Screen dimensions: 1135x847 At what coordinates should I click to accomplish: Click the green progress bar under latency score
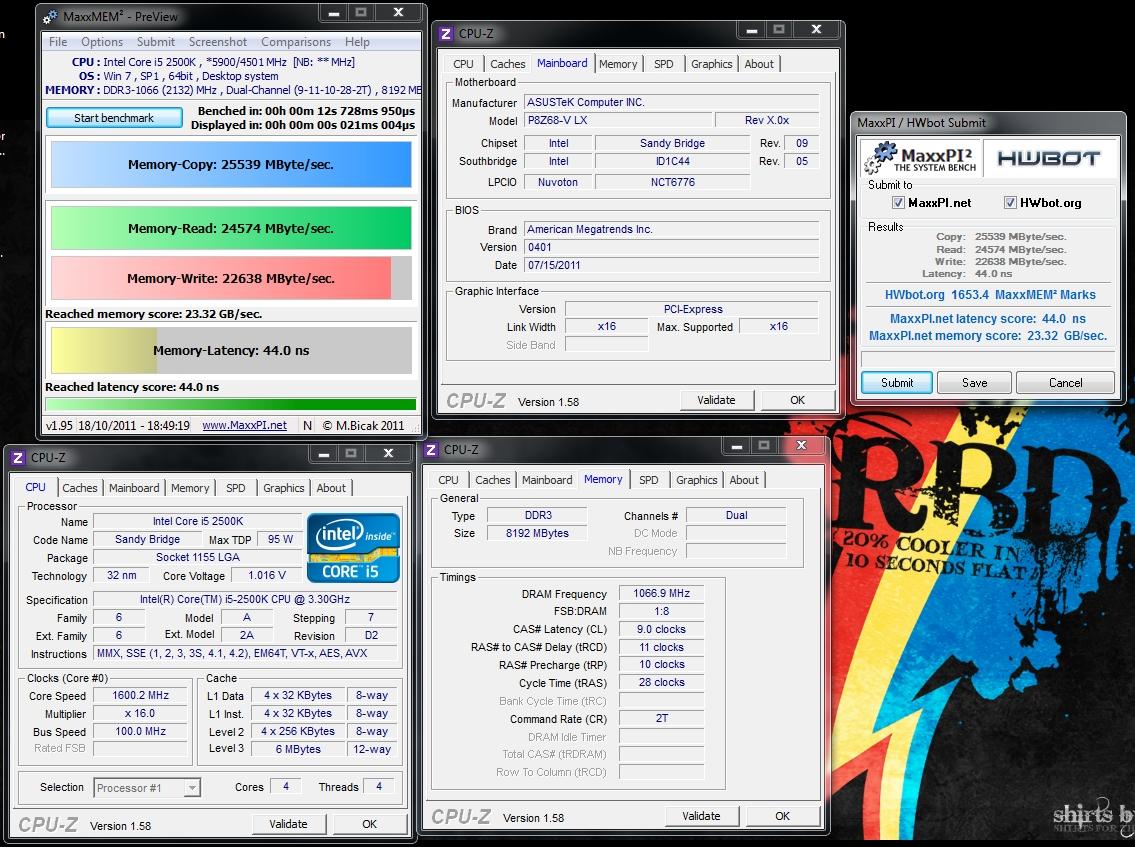coord(231,404)
